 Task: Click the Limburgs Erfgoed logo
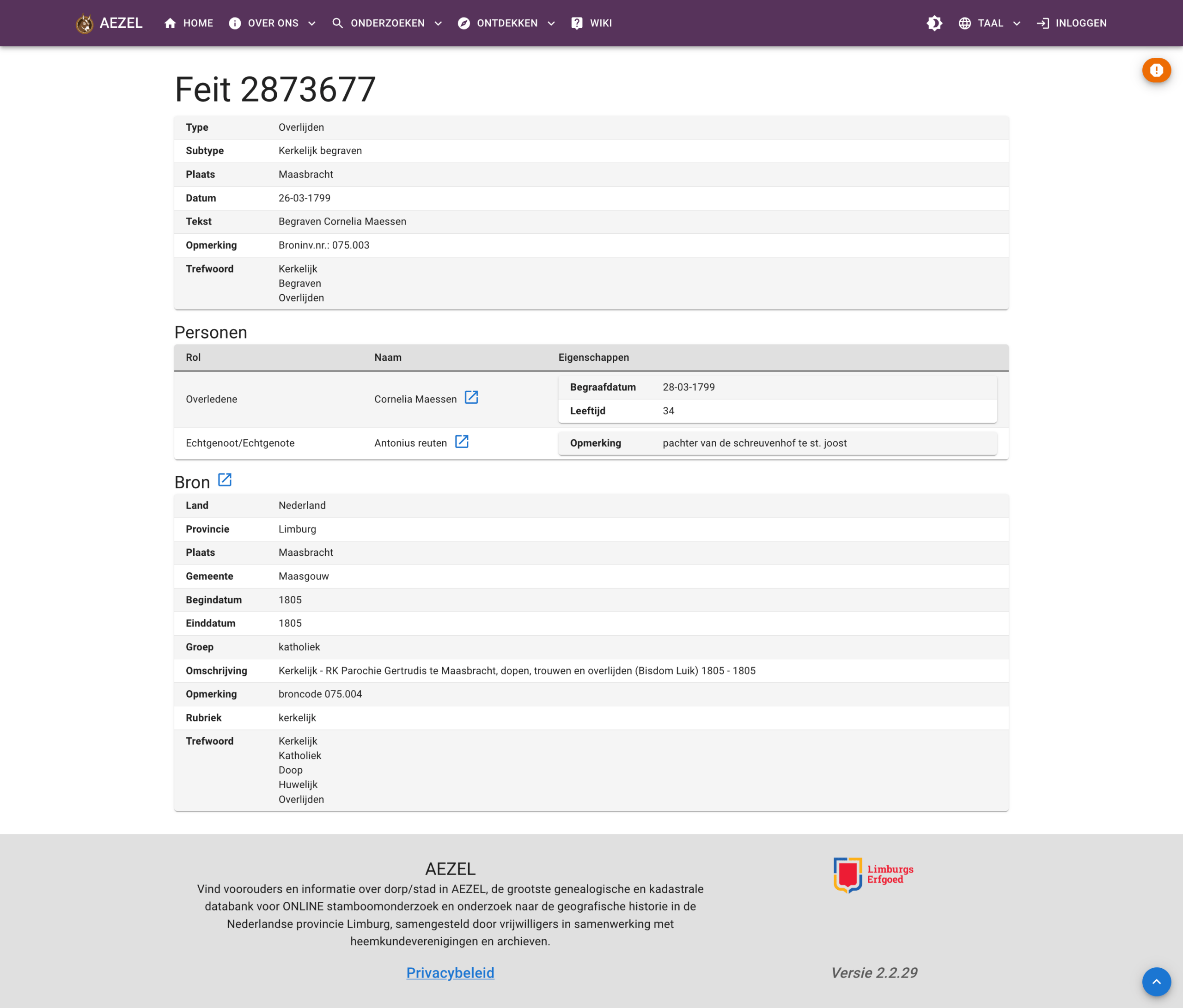[x=873, y=874]
